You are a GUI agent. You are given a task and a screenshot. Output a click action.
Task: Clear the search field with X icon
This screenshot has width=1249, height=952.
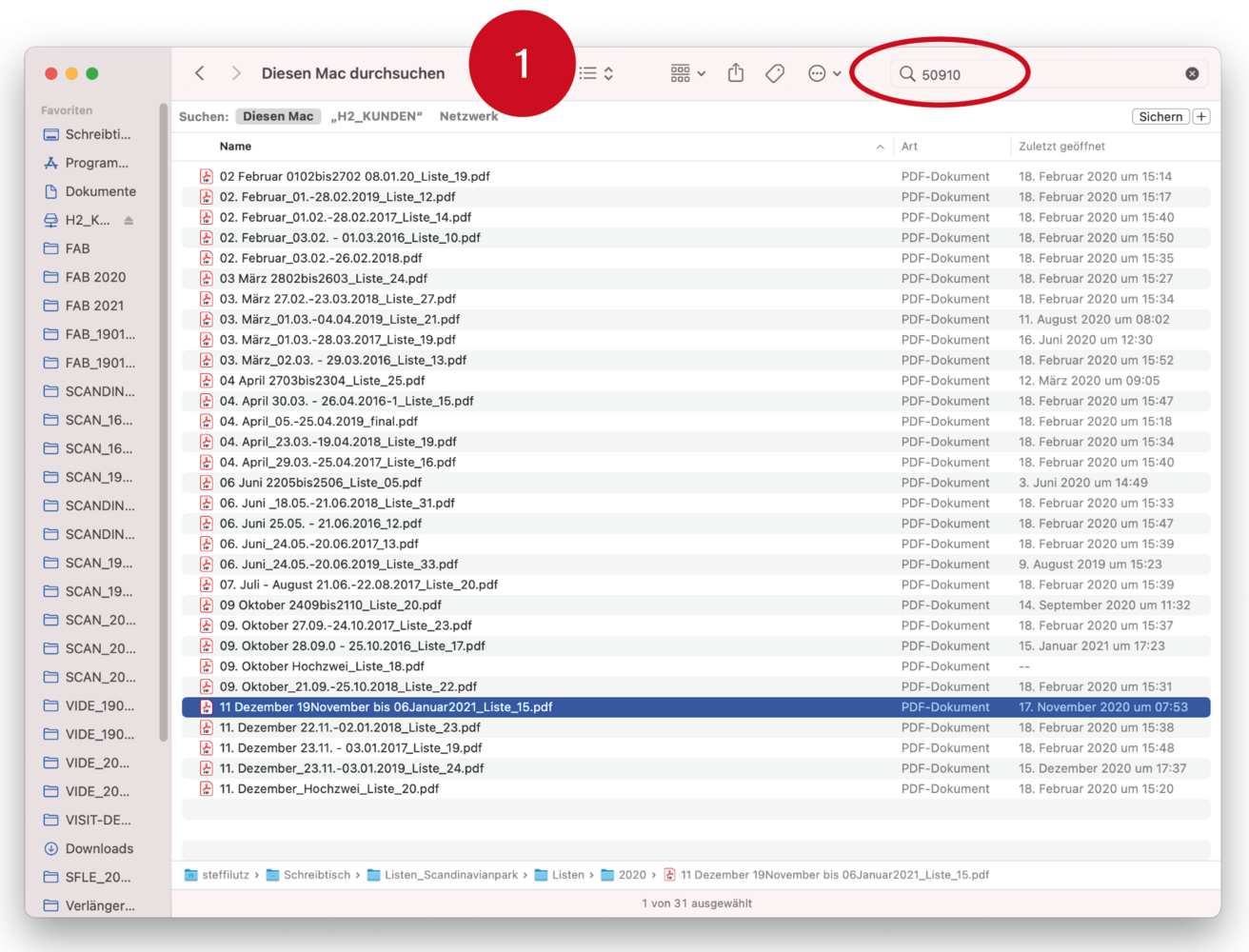pyautogui.click(x=1192, y=73)
